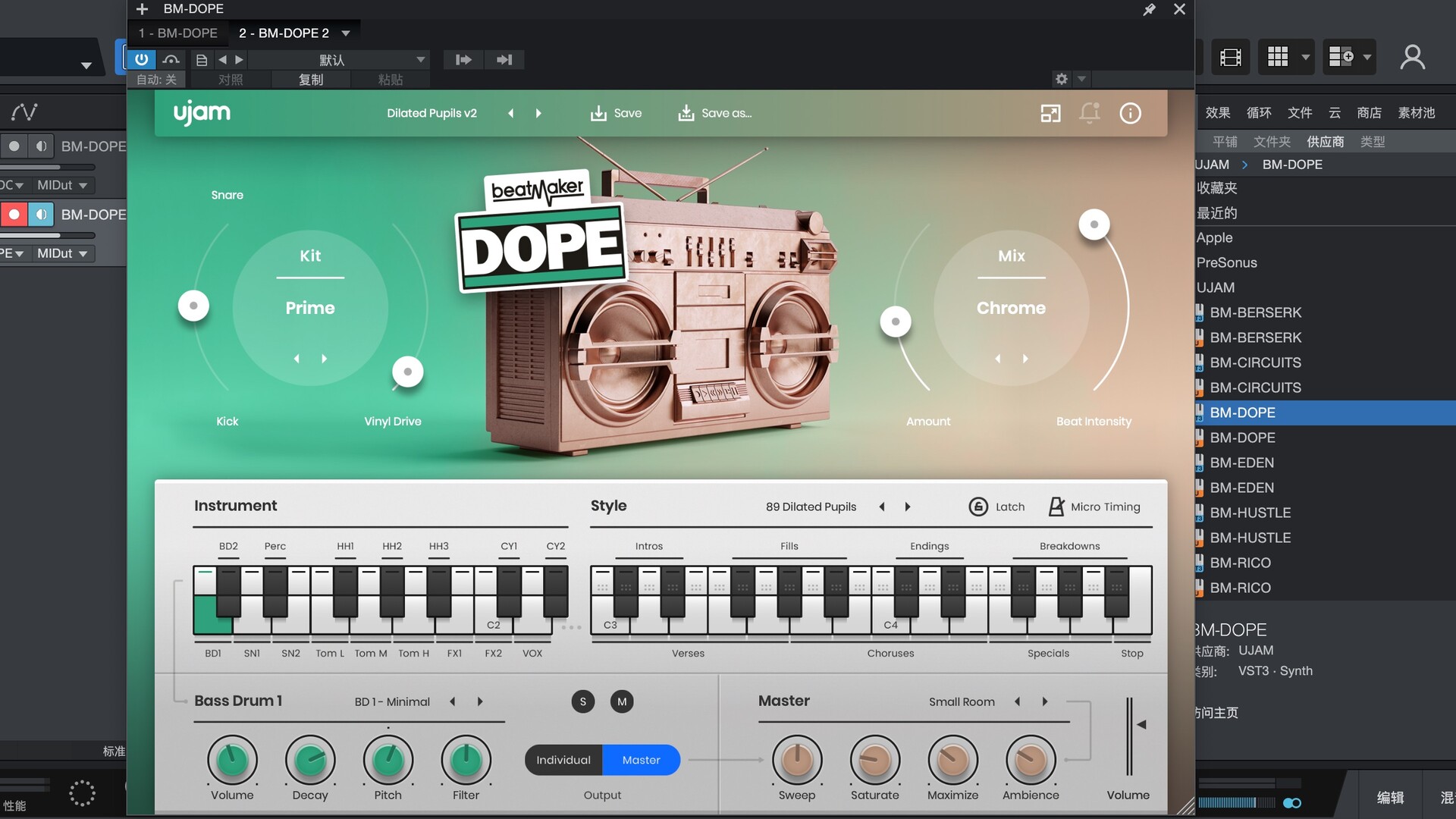
Task: Open the 效果 browser tab
Action: click(1218, 113)
